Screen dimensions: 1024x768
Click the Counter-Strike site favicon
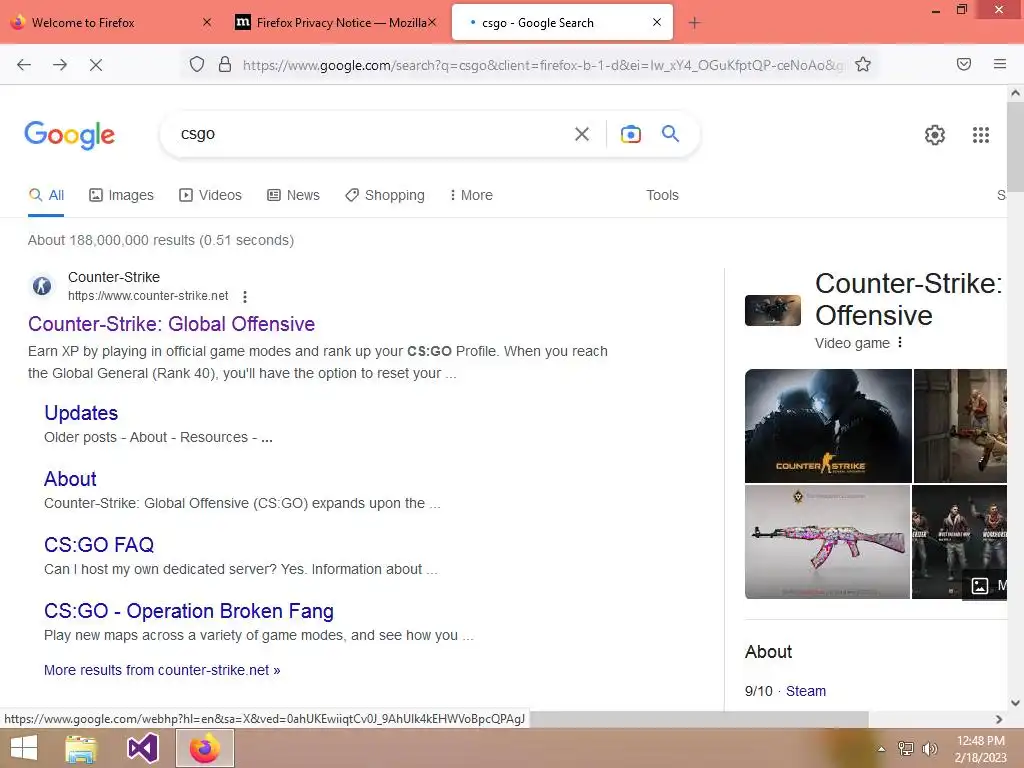(42, 285)
